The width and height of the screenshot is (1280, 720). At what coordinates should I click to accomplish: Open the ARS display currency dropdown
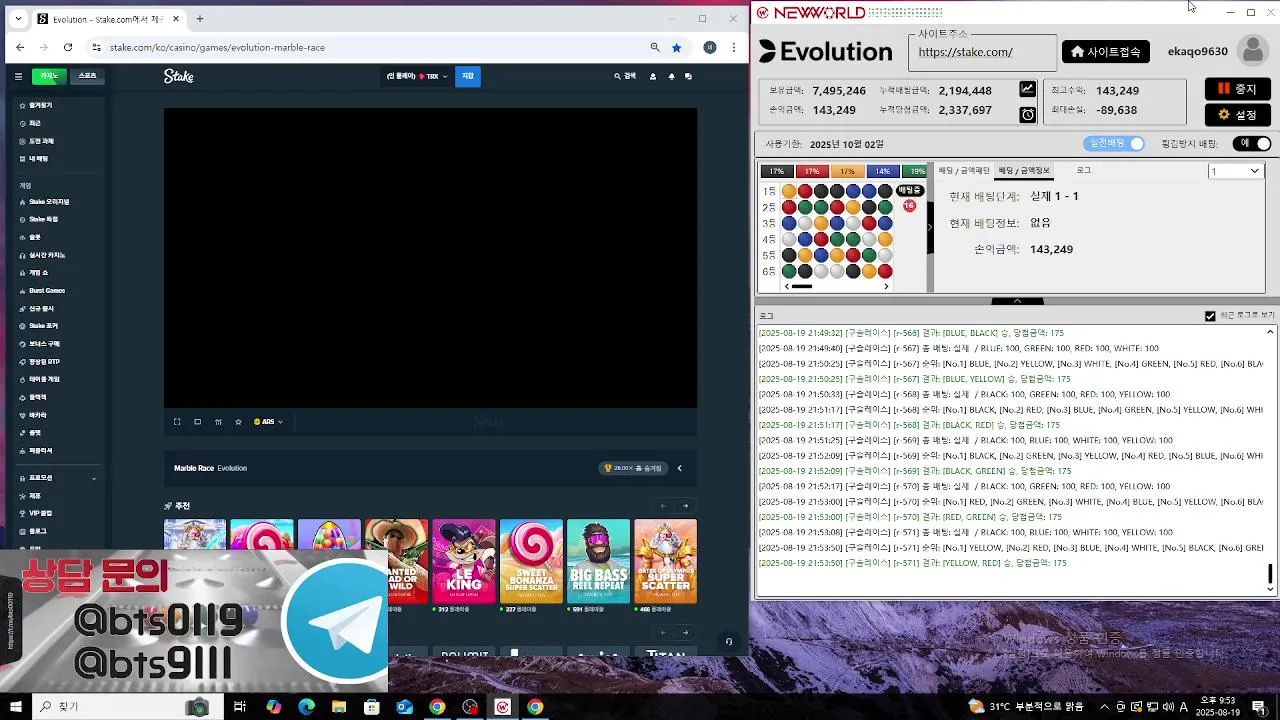click(x=268, y=422)
